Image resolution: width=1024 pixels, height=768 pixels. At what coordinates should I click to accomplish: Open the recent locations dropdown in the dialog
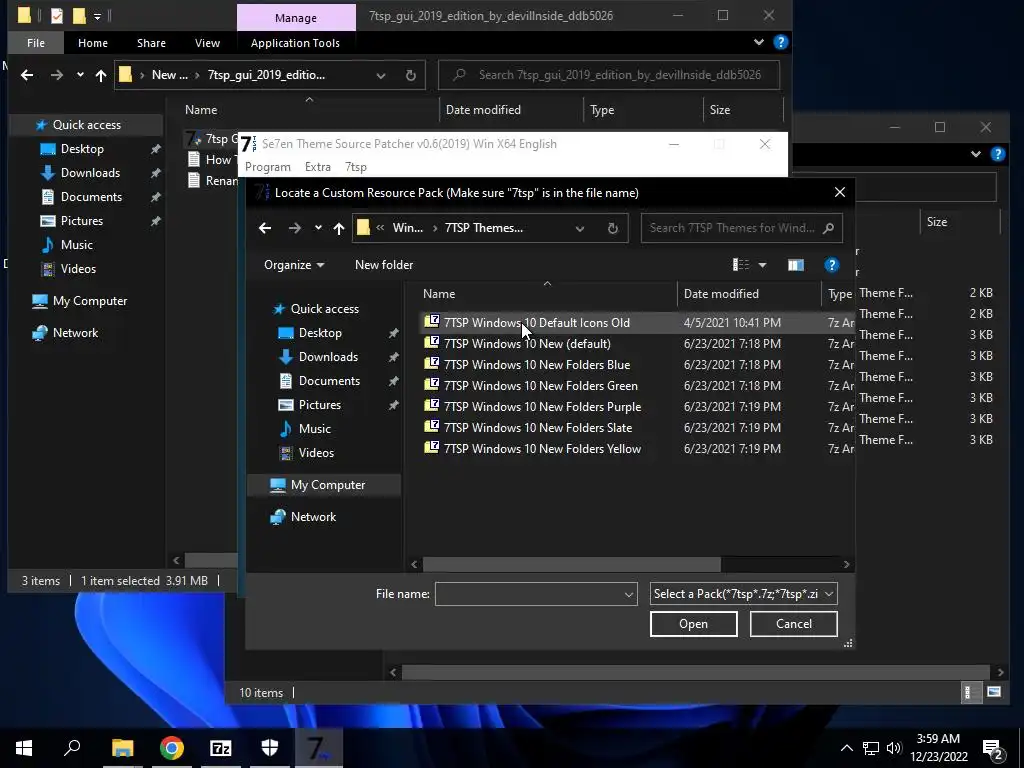(318, 228)
